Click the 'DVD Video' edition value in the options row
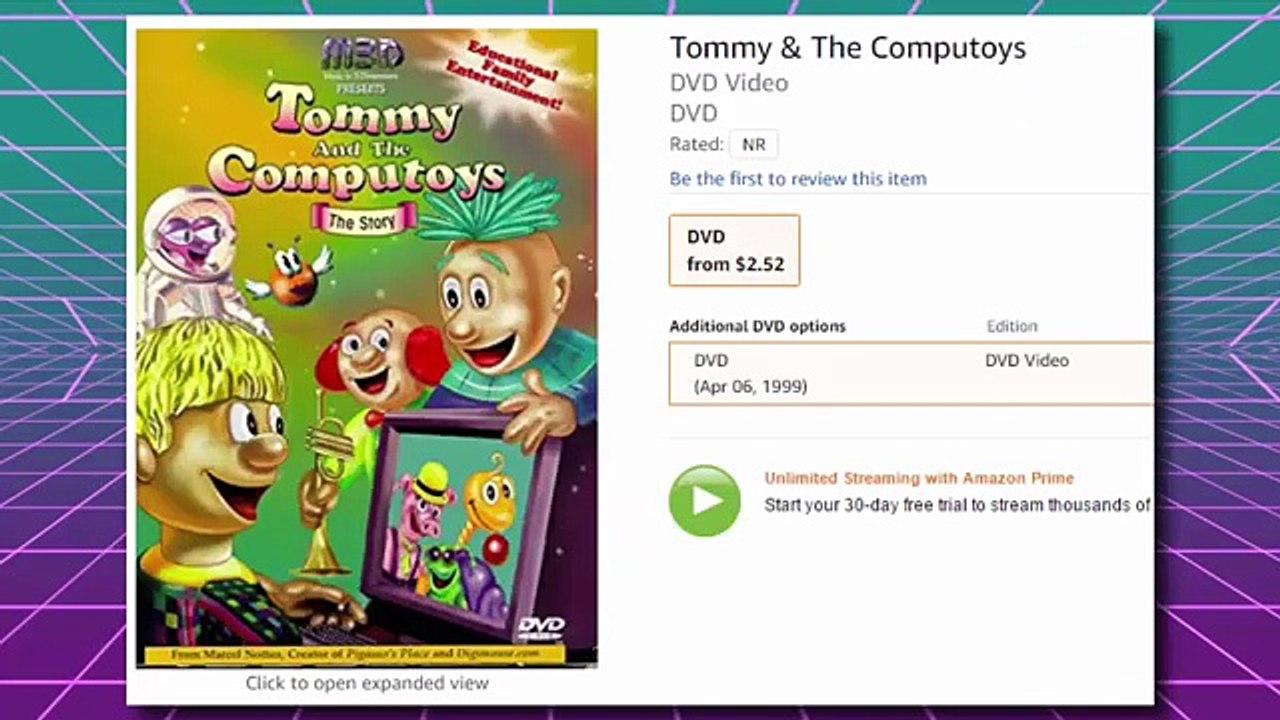1280x720 pixels. point(1026,360)
